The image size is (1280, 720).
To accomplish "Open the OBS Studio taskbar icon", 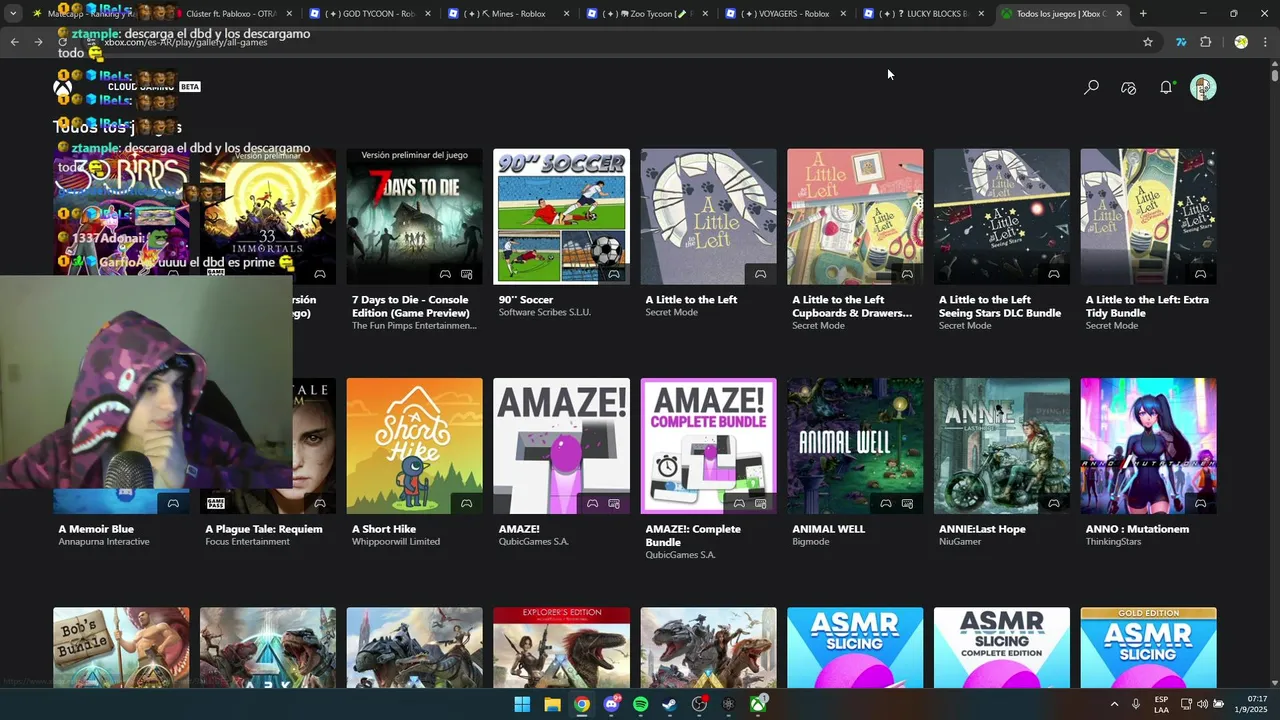I will pyautogui.click(x=699, y=704).
